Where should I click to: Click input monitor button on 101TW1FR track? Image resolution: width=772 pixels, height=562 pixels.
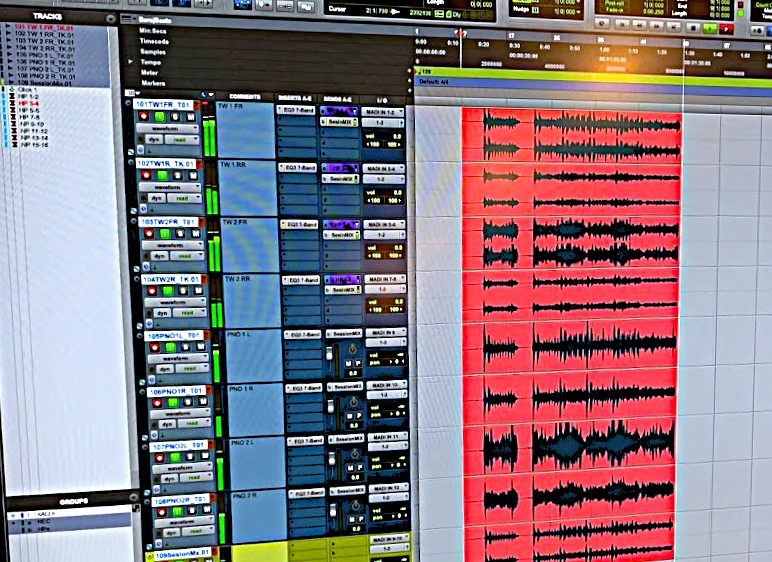(158, 117)
